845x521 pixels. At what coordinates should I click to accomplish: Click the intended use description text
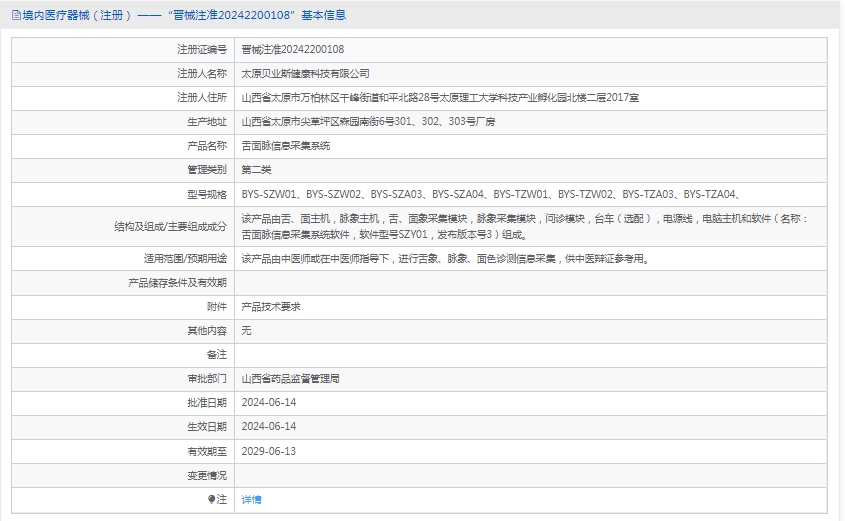(445, 259)
